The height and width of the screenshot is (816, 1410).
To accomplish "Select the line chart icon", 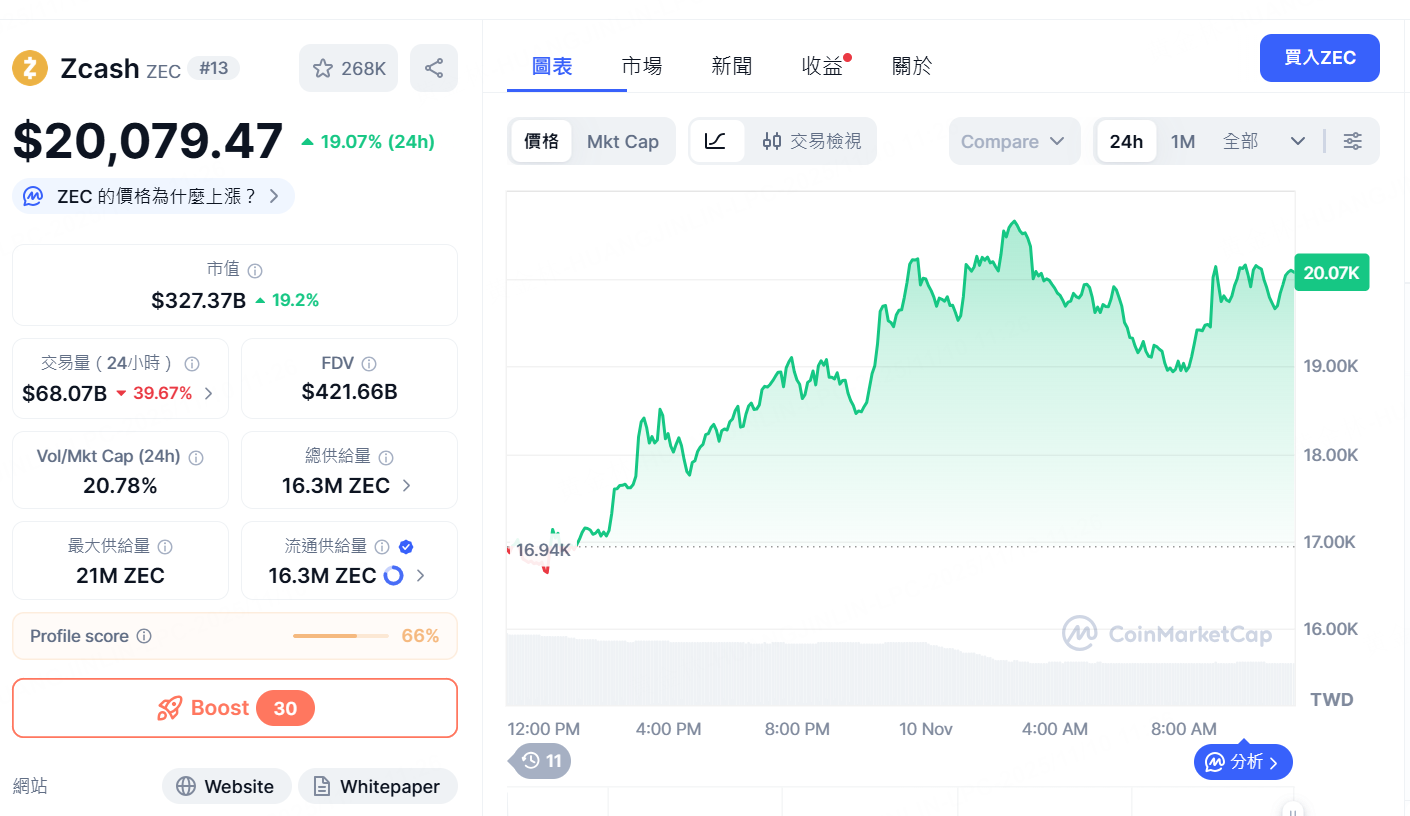I will point(716,141).
